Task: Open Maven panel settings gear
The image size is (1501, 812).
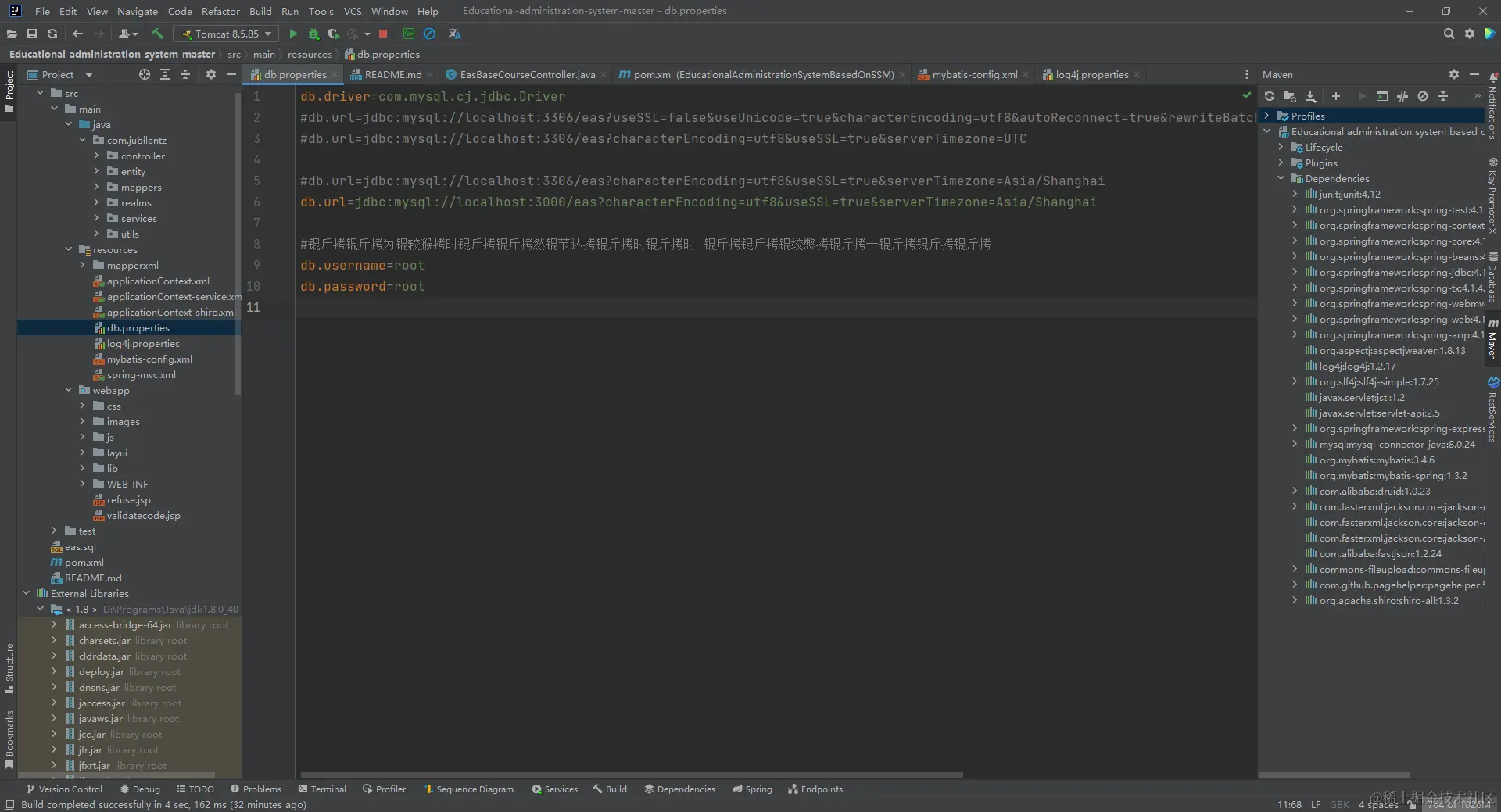Action: coord(1453,74)
